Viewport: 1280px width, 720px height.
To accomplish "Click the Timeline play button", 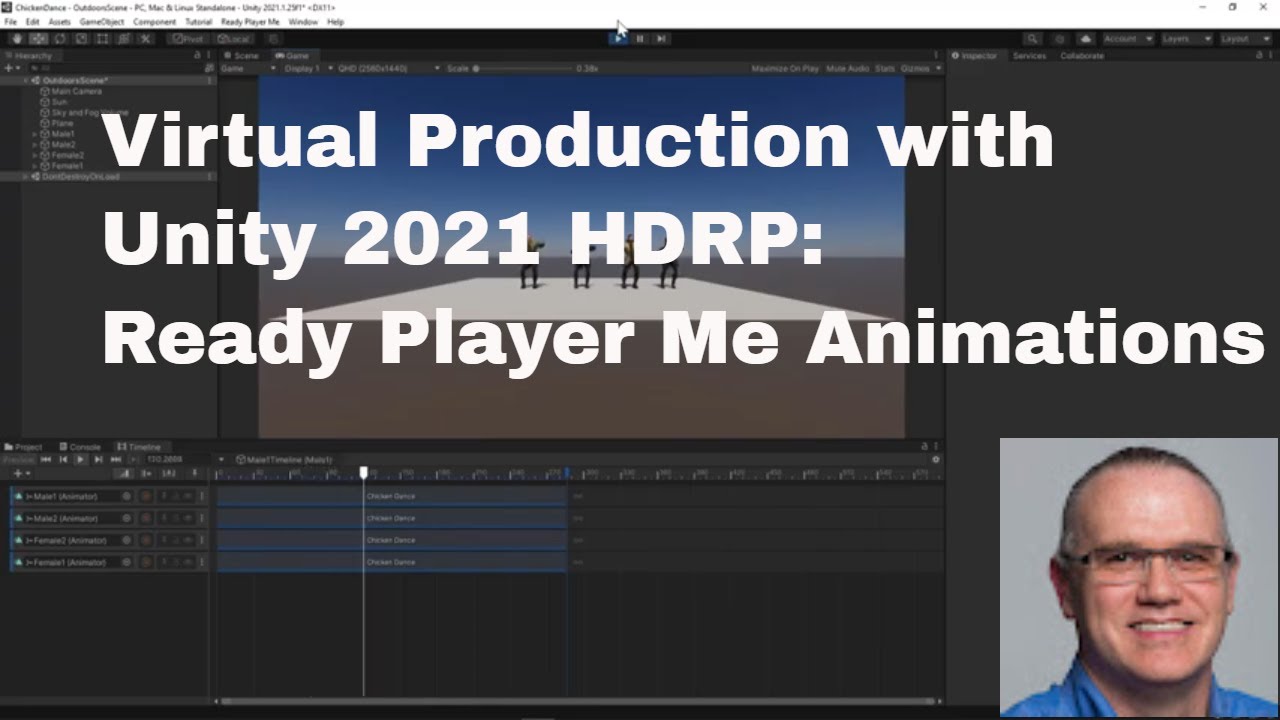I will 80,459.
